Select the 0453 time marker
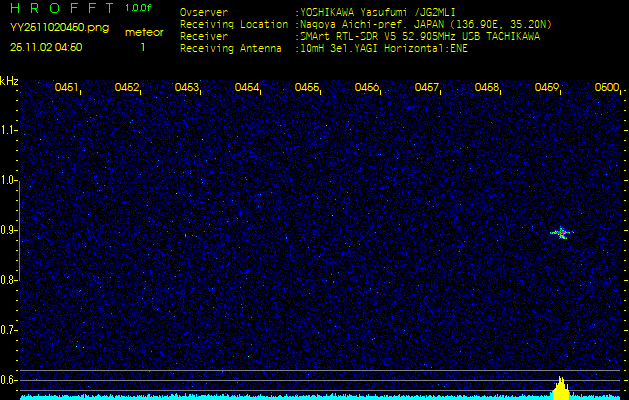 pyautogui.click(x=187, y=88)
